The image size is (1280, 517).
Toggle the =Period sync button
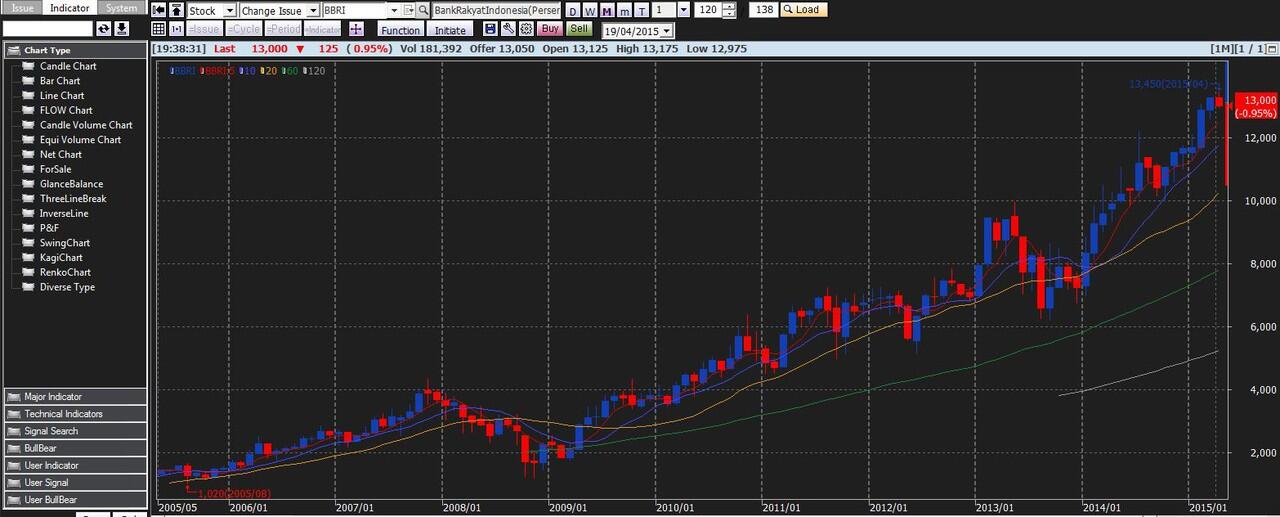(x=283, y=29)
